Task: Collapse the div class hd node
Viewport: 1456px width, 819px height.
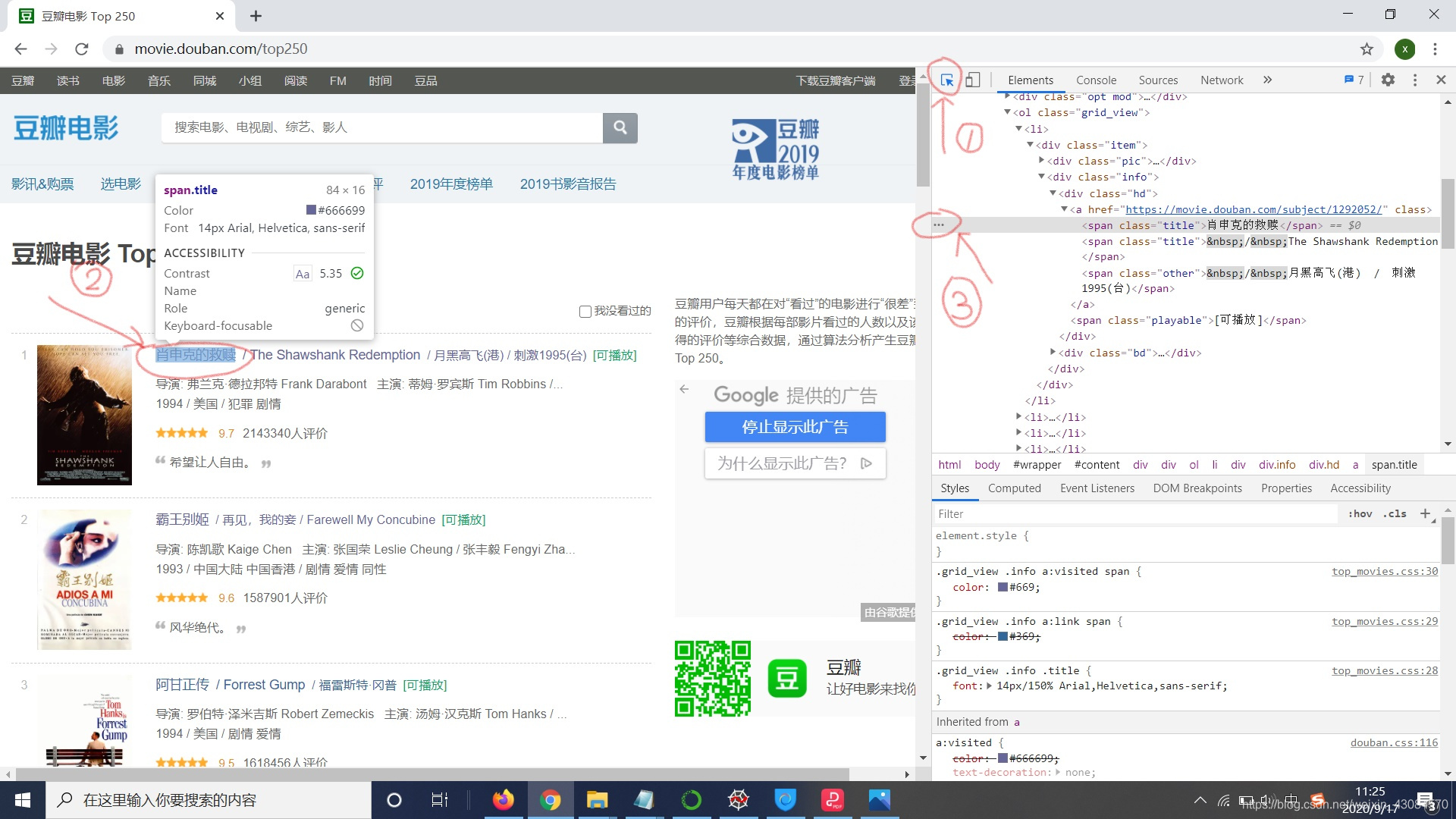Action: tap(1053, 193)
